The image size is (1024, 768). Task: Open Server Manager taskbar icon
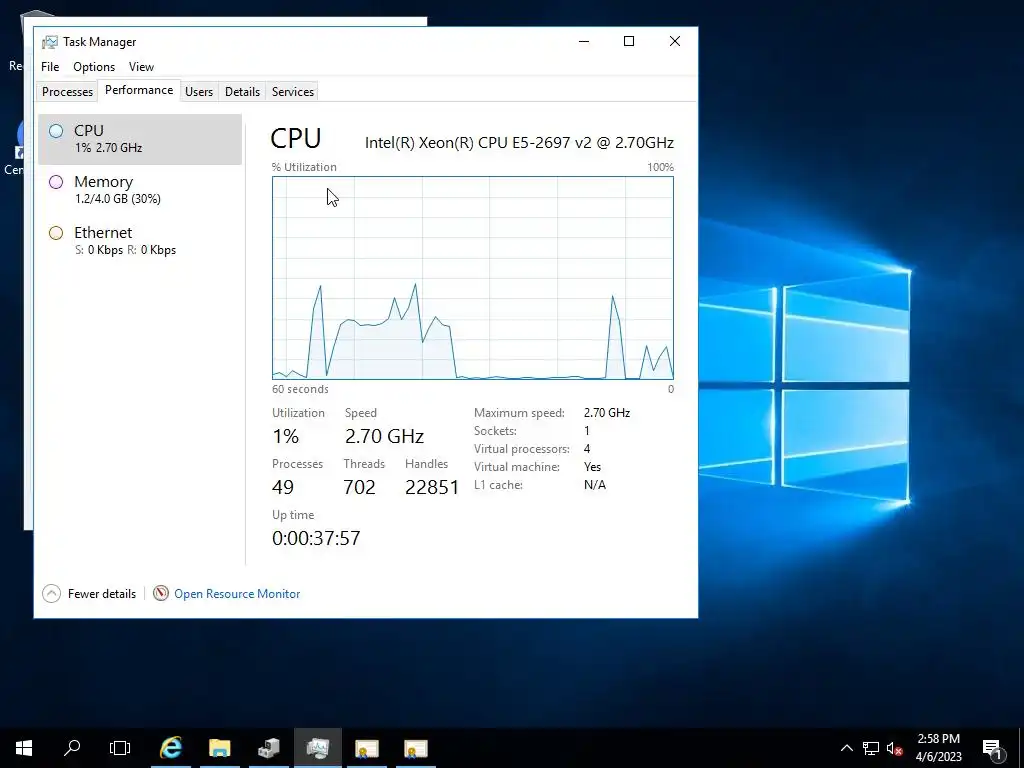[x=269, y=748]
